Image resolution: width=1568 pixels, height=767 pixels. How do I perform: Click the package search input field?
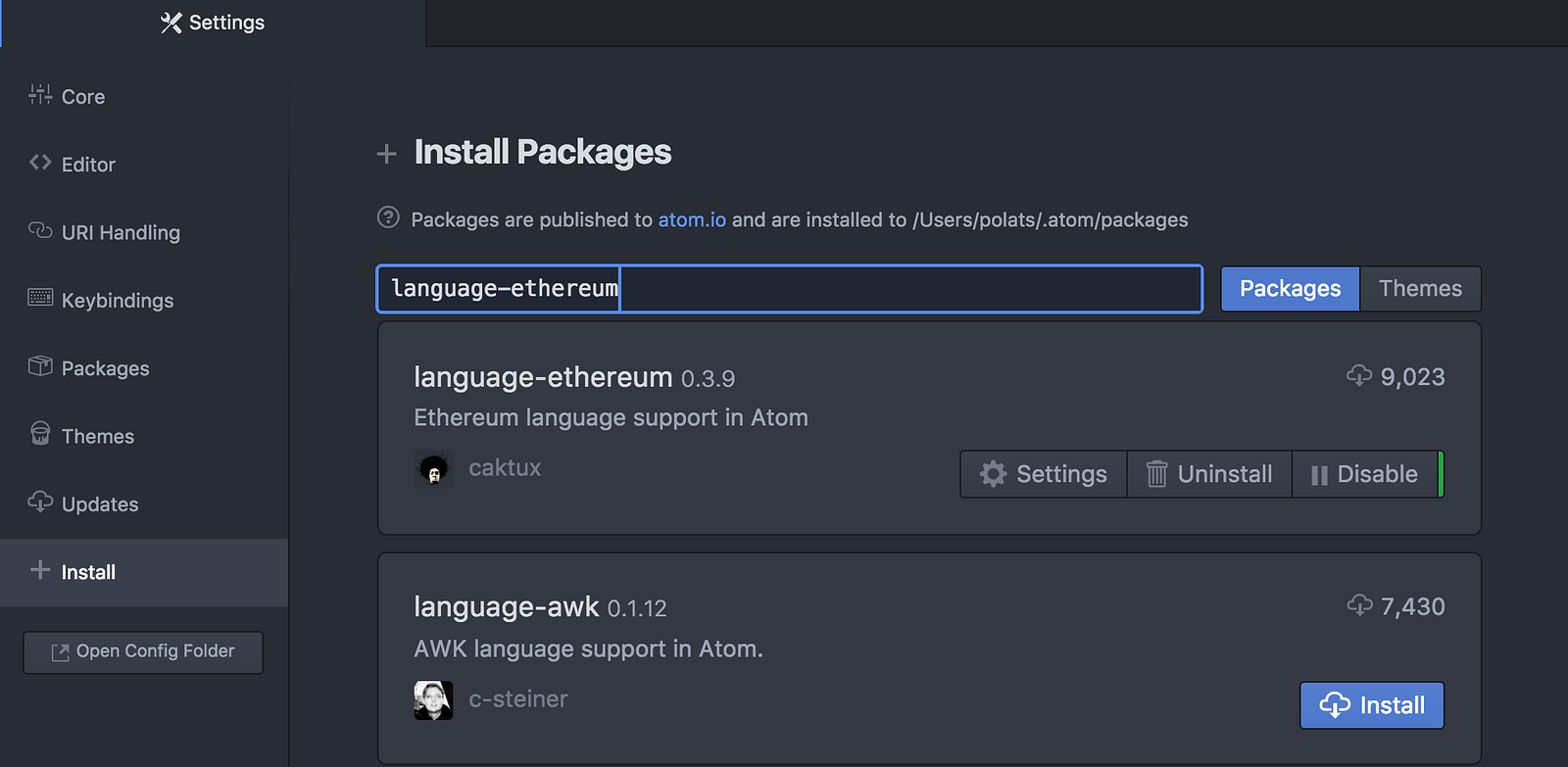pos(790,289)
